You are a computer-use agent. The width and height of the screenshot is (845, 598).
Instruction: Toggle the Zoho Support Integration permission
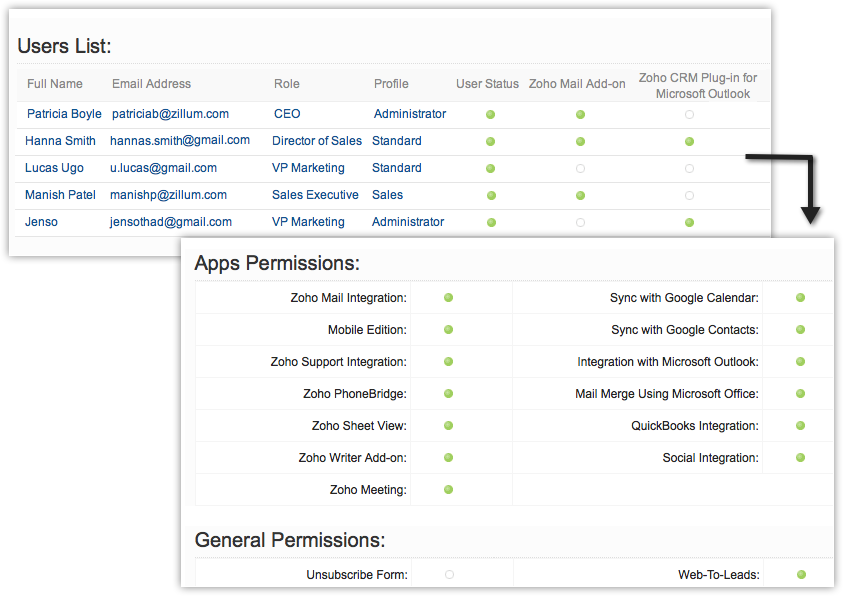(448, 361)
